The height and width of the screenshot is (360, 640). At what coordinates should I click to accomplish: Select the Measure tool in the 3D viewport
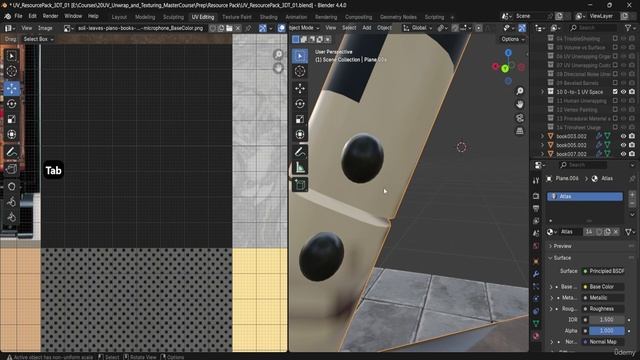pyautogui.click(x=300, y=167)
